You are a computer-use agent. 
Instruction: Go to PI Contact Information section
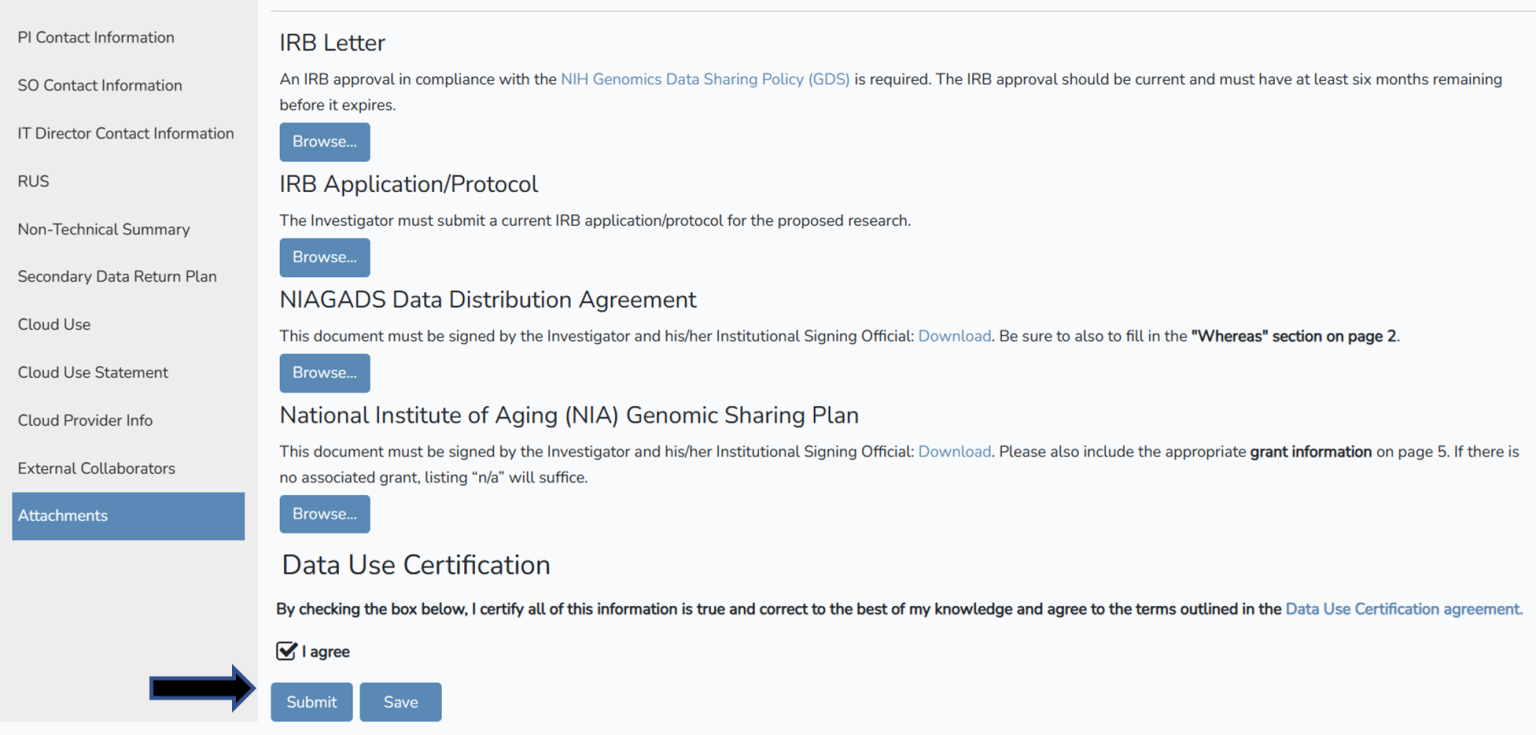[96, 38]
